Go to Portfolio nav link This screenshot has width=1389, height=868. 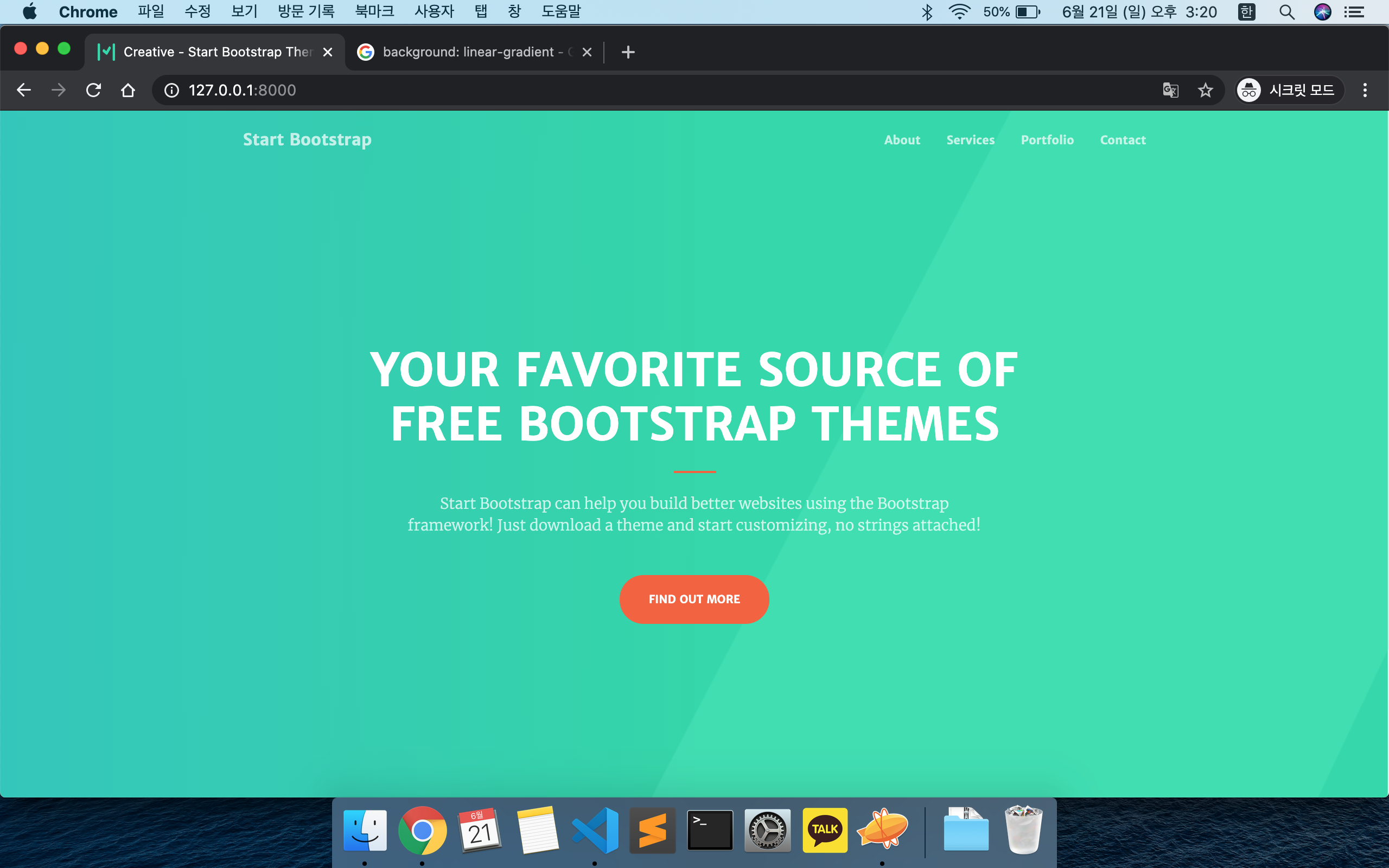[1047, 140]
